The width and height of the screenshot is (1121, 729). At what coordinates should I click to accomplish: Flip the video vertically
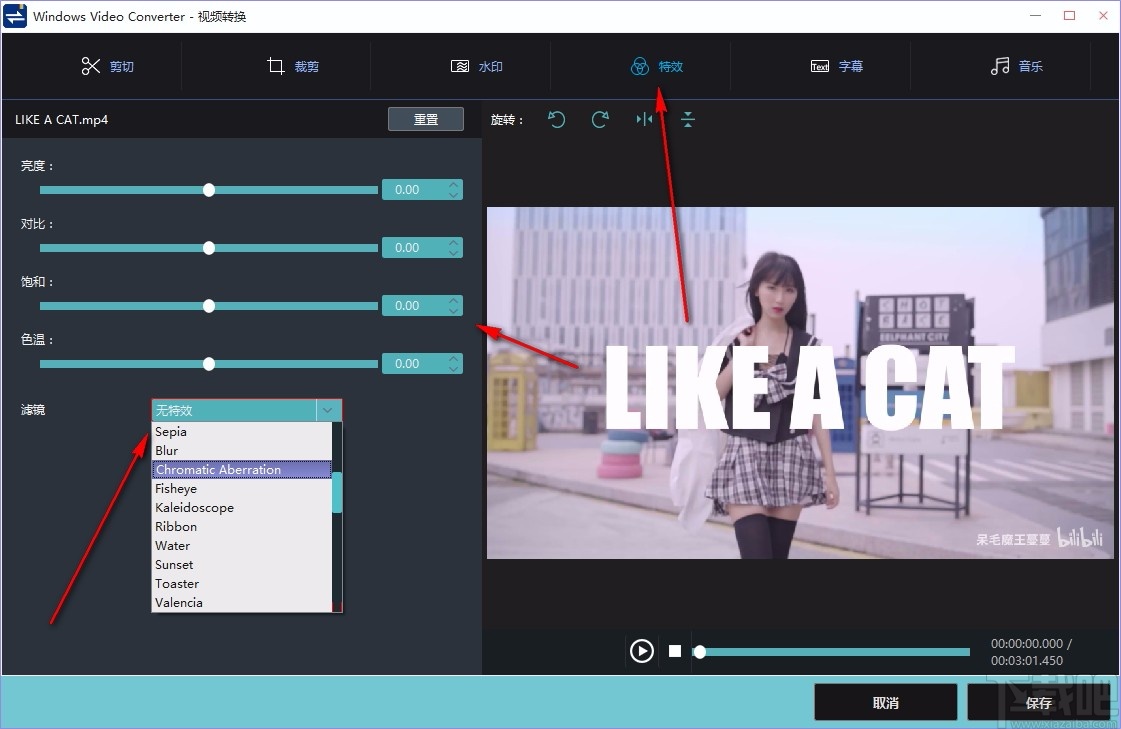tap(687, 119)
